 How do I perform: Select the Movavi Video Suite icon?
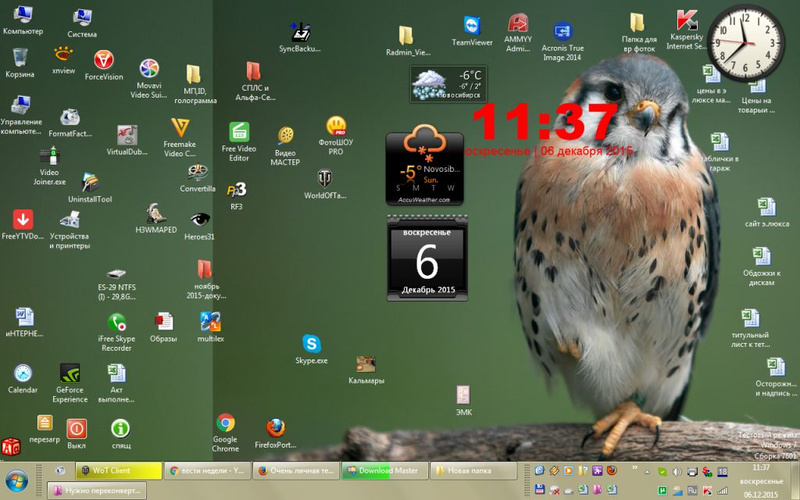pyautogui.click(x=149, y=69)
